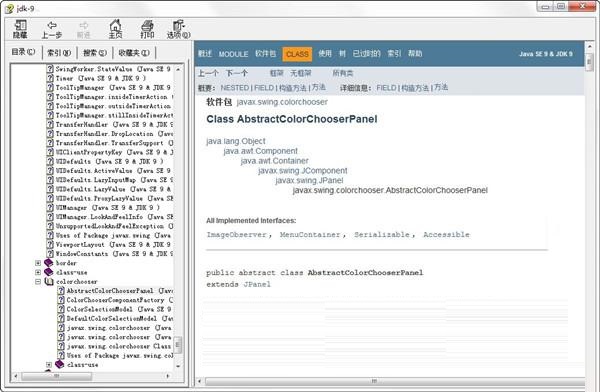
Task: Open the Home (主页) toolbar icon
Action: click(115, 26)
